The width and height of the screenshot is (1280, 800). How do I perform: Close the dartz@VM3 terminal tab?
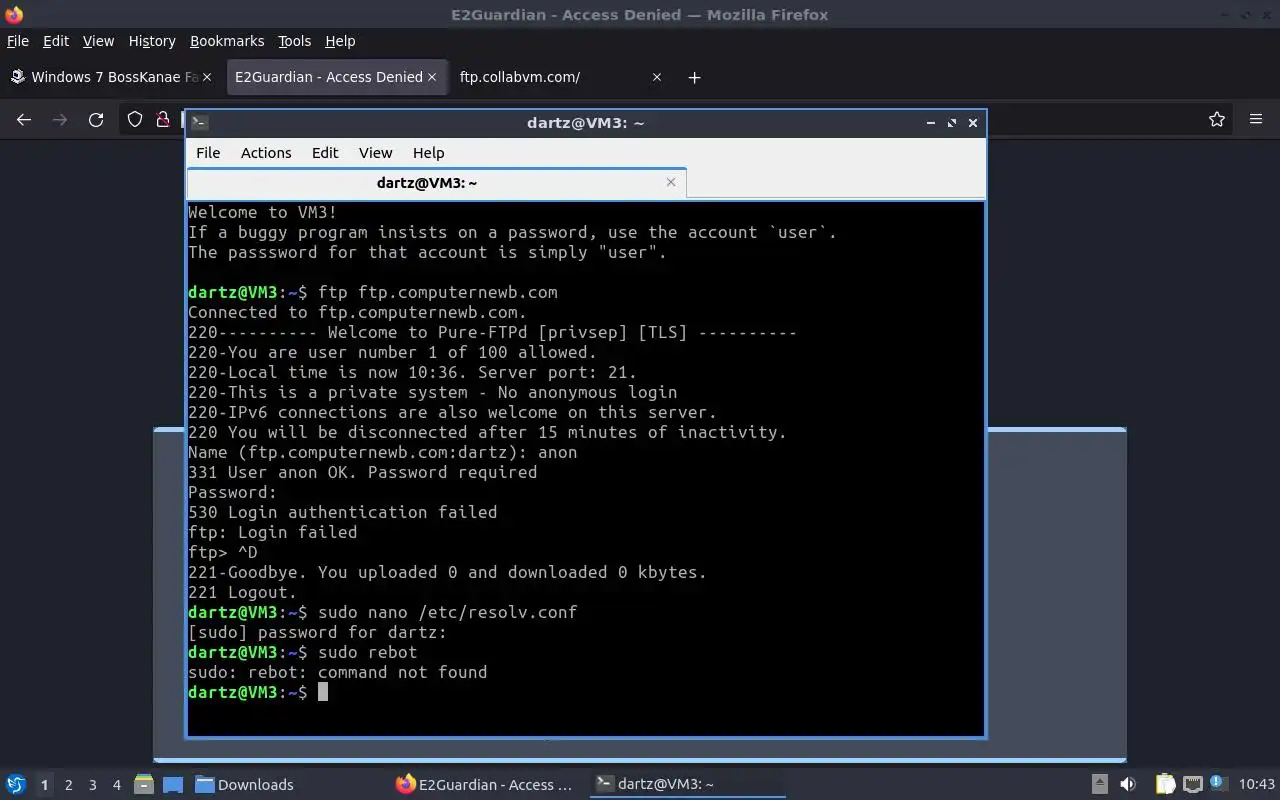tap(671, 182)
